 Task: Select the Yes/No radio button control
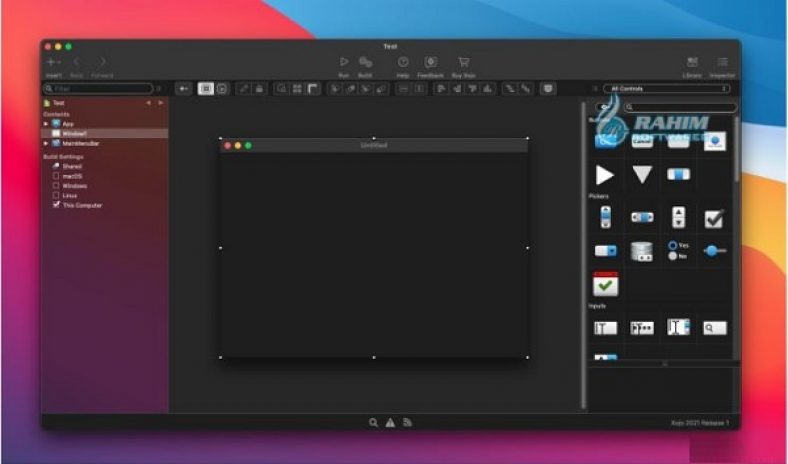[678, 250]
